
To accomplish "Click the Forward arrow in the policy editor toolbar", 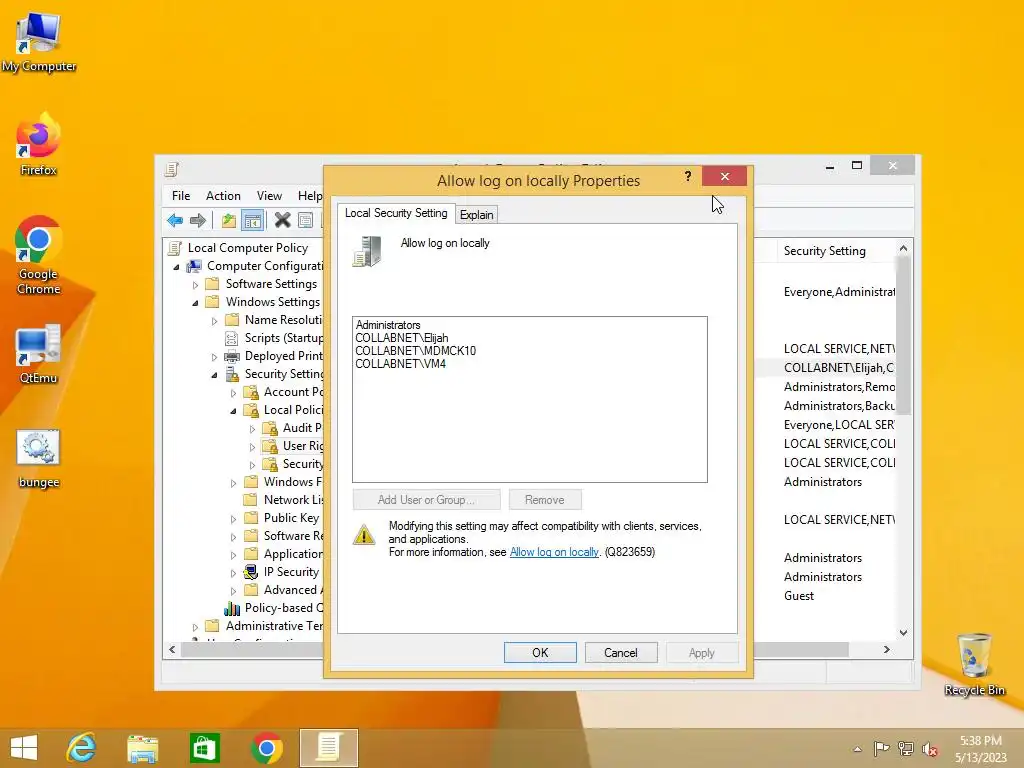I will click(x=198, y=221).
